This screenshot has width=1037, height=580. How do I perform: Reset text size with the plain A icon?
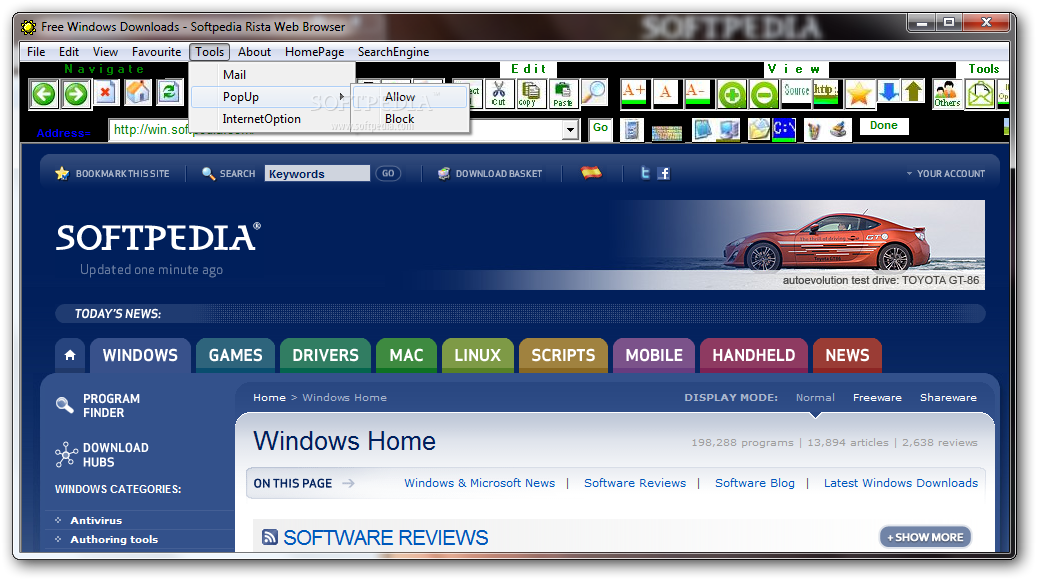(x=666, y=93)
